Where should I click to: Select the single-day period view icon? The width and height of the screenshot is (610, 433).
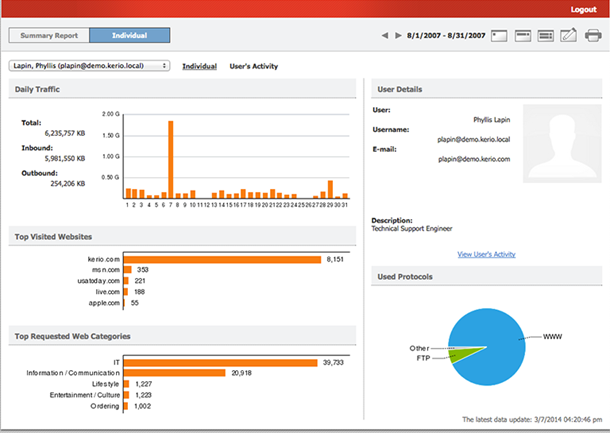[x=499, y=36]
